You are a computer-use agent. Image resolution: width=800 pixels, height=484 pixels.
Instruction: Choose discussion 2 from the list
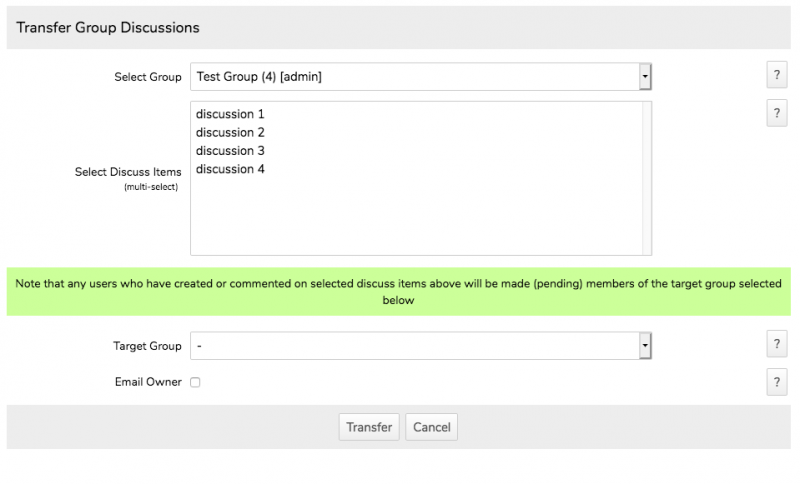[230, 132]
